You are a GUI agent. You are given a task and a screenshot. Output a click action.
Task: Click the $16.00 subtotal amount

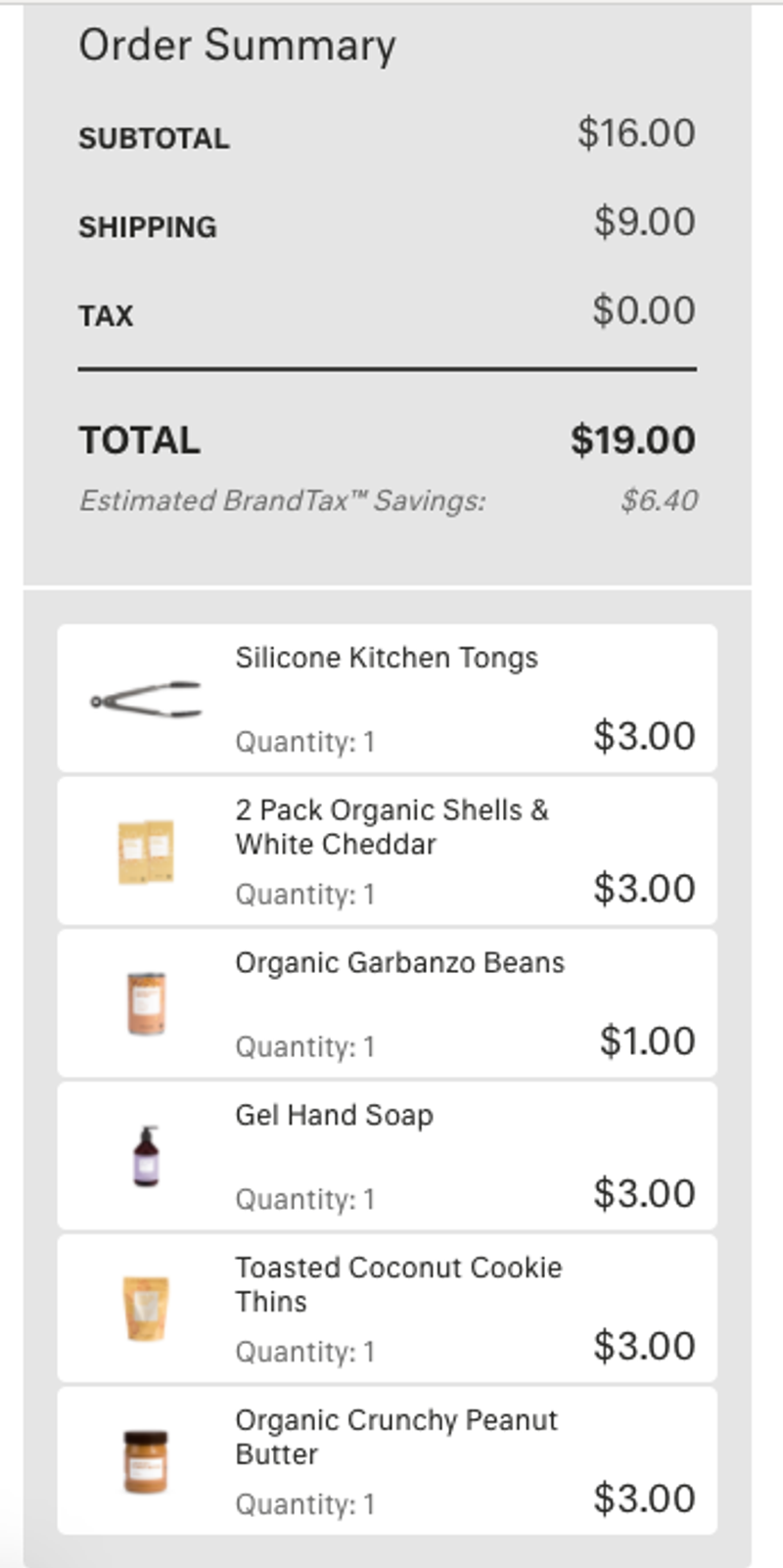pos(636,133)
